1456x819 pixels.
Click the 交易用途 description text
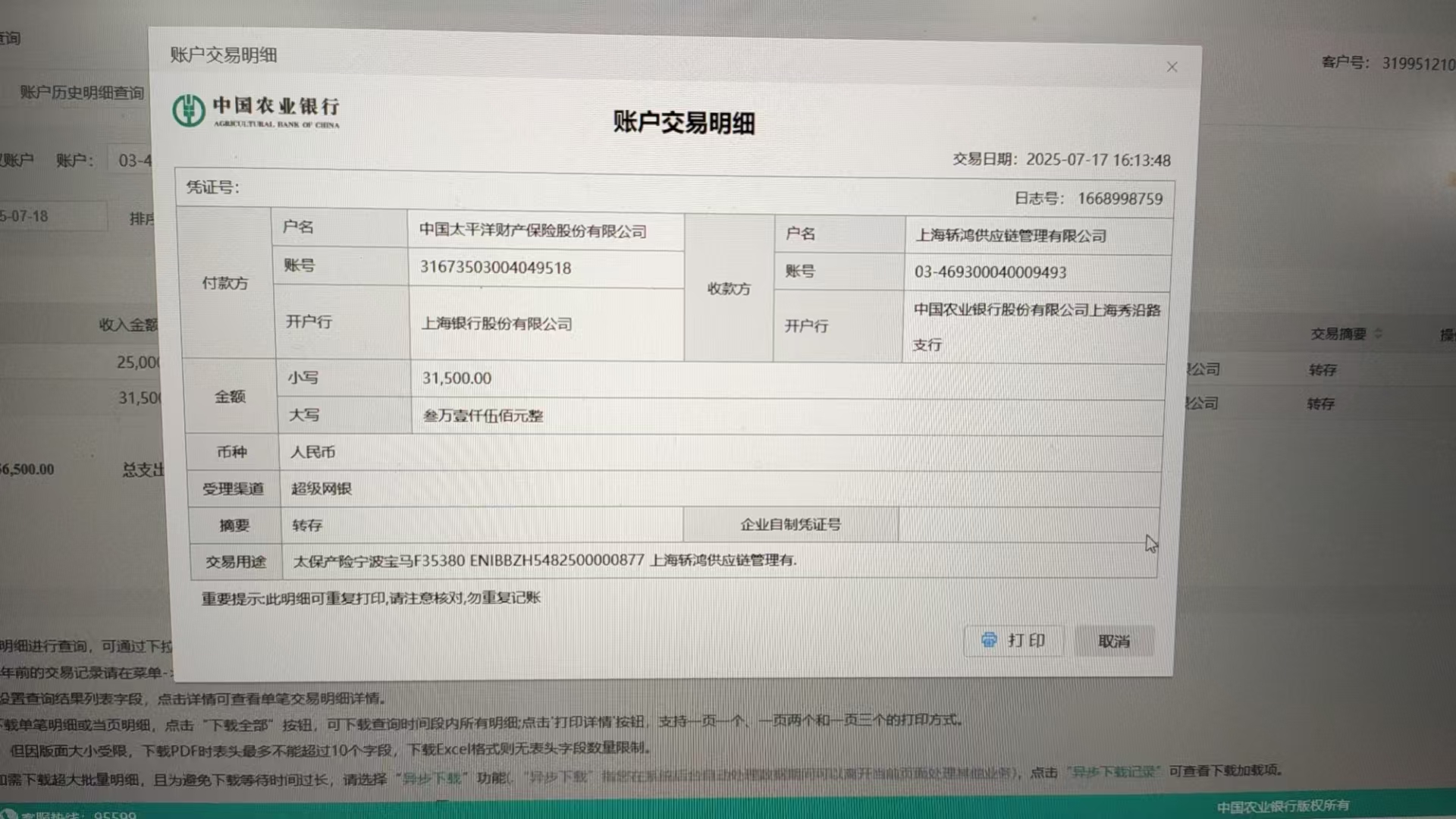coord(544,561)
